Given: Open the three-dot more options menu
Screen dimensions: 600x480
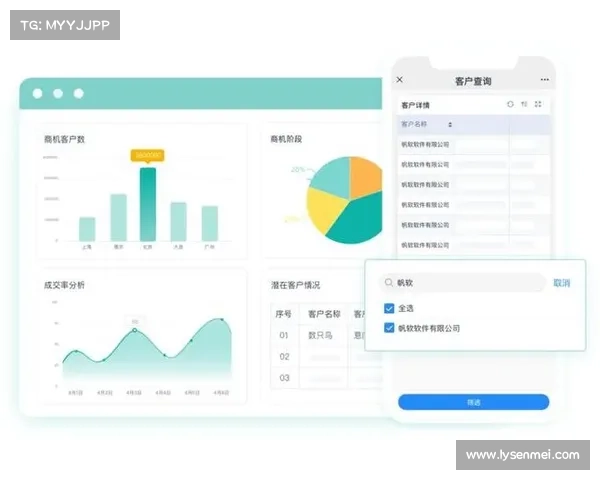Looking at the screenshot, I should point(545,80).
